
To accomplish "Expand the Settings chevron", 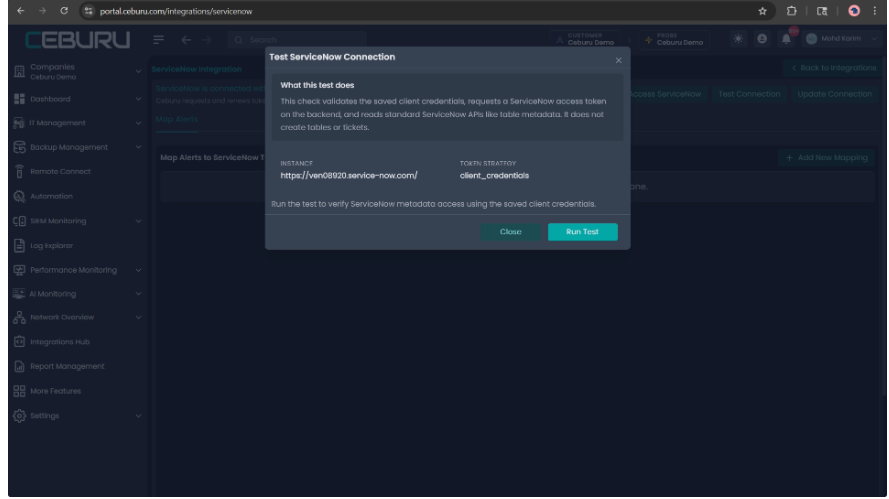I will 138,416.
